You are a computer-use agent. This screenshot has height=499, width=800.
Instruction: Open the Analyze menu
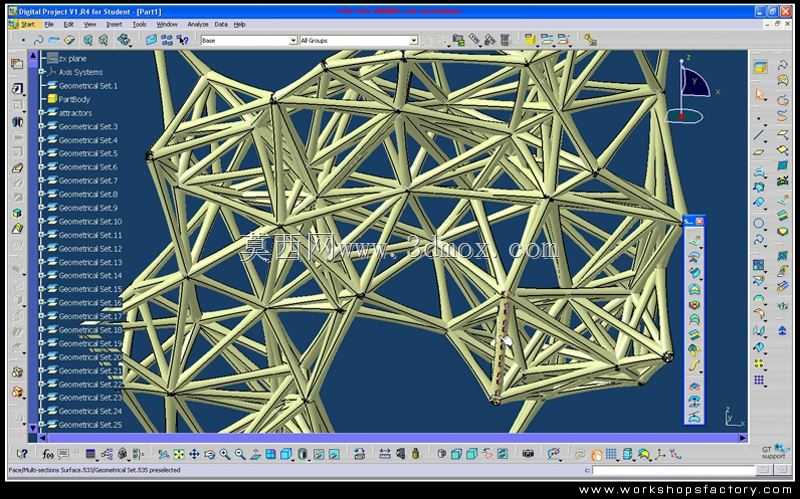click(197, 24)
